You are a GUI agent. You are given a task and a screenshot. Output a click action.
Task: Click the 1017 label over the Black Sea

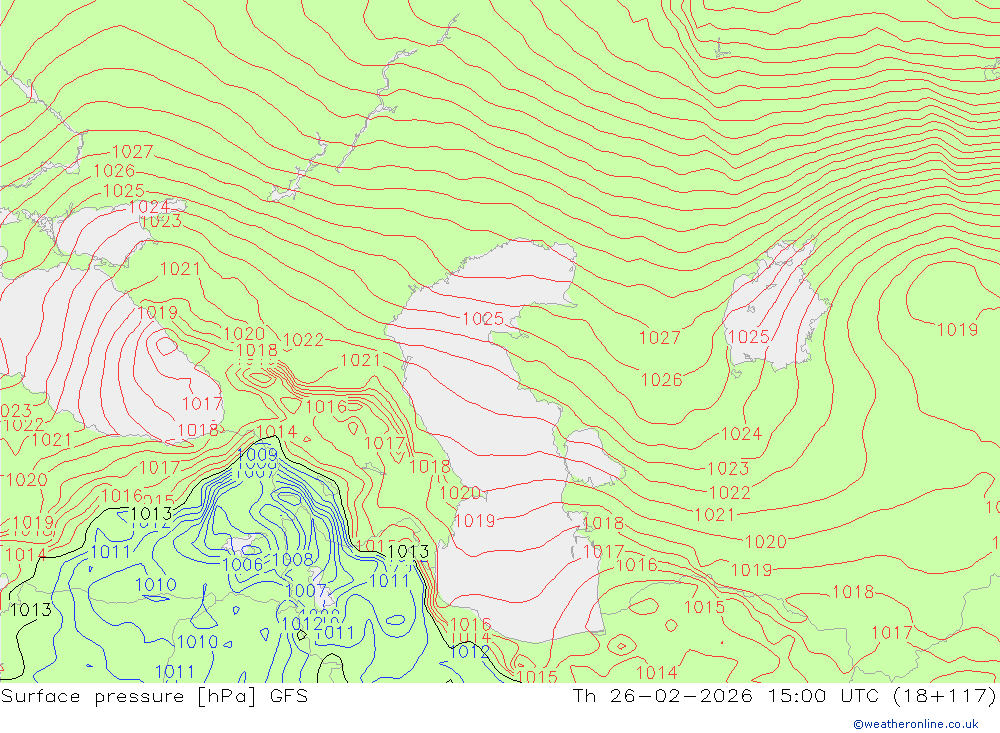(x=202, y=404)
